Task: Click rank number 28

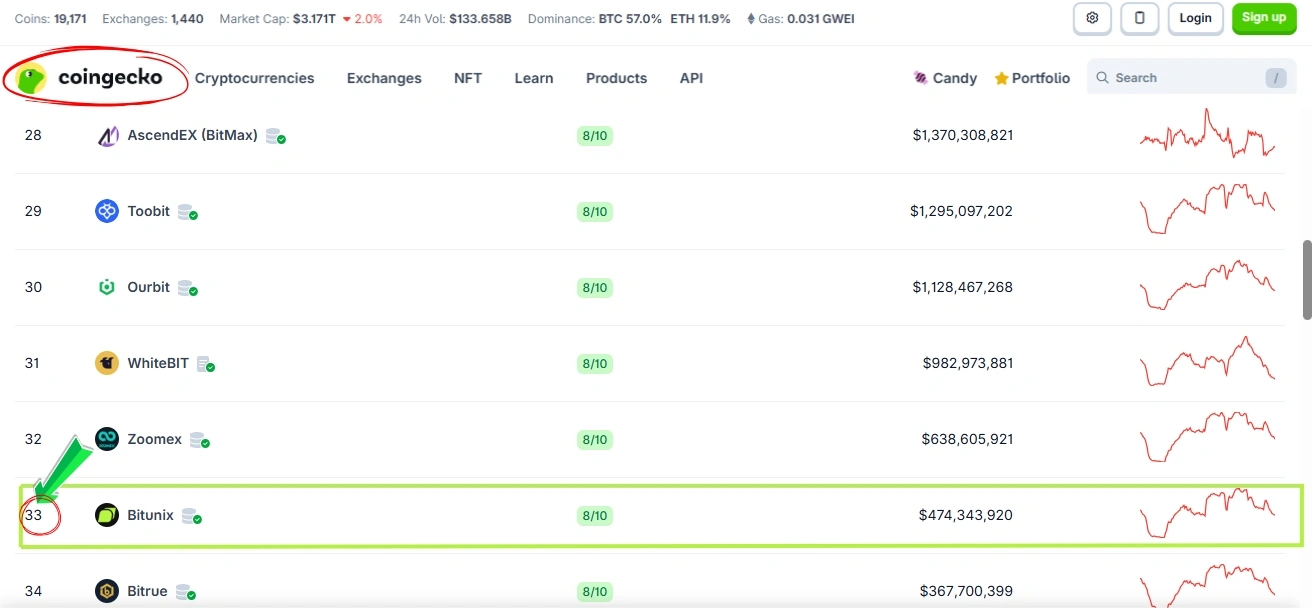Action: pos(33,135)
